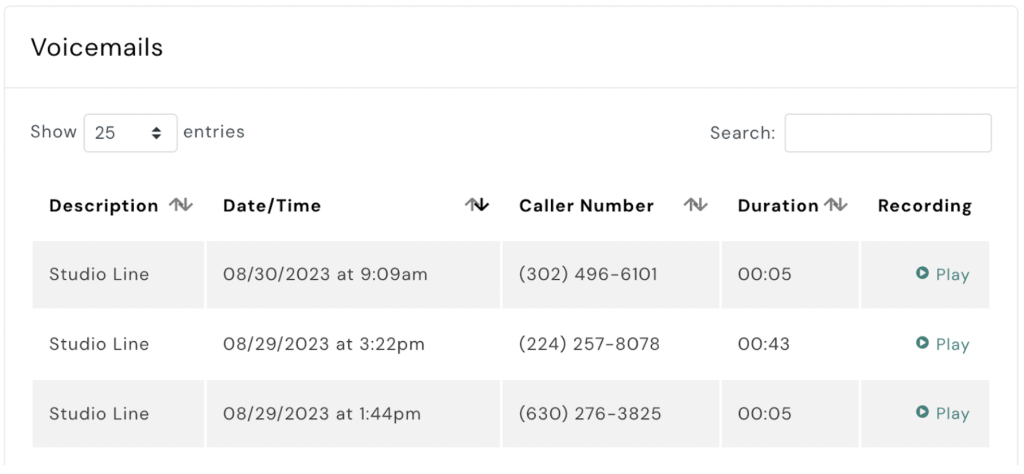This screenshot has height=474, width=1024.
Task: Click the Recording column header
Action: 924,206
